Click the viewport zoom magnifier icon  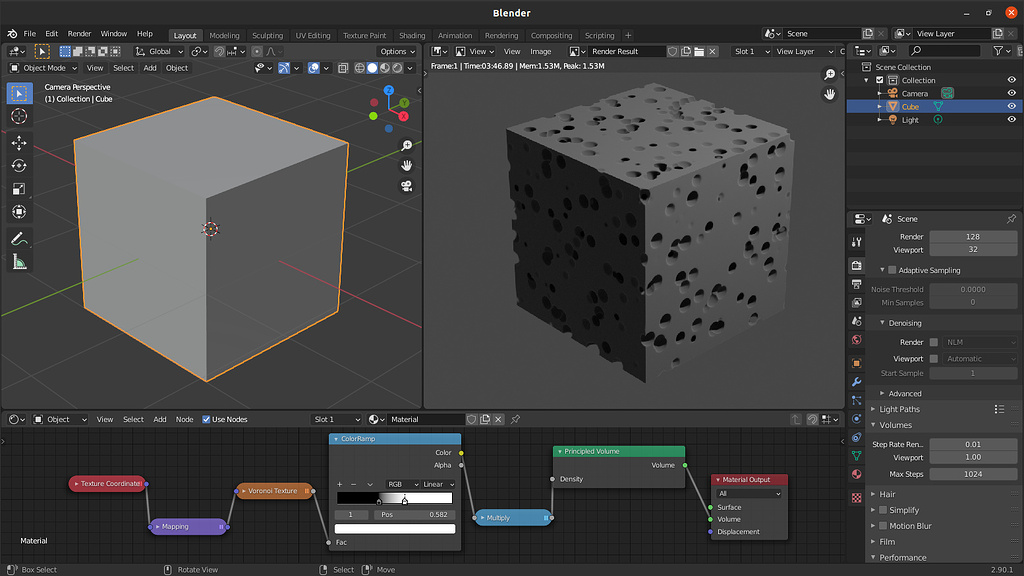[407, 145]
